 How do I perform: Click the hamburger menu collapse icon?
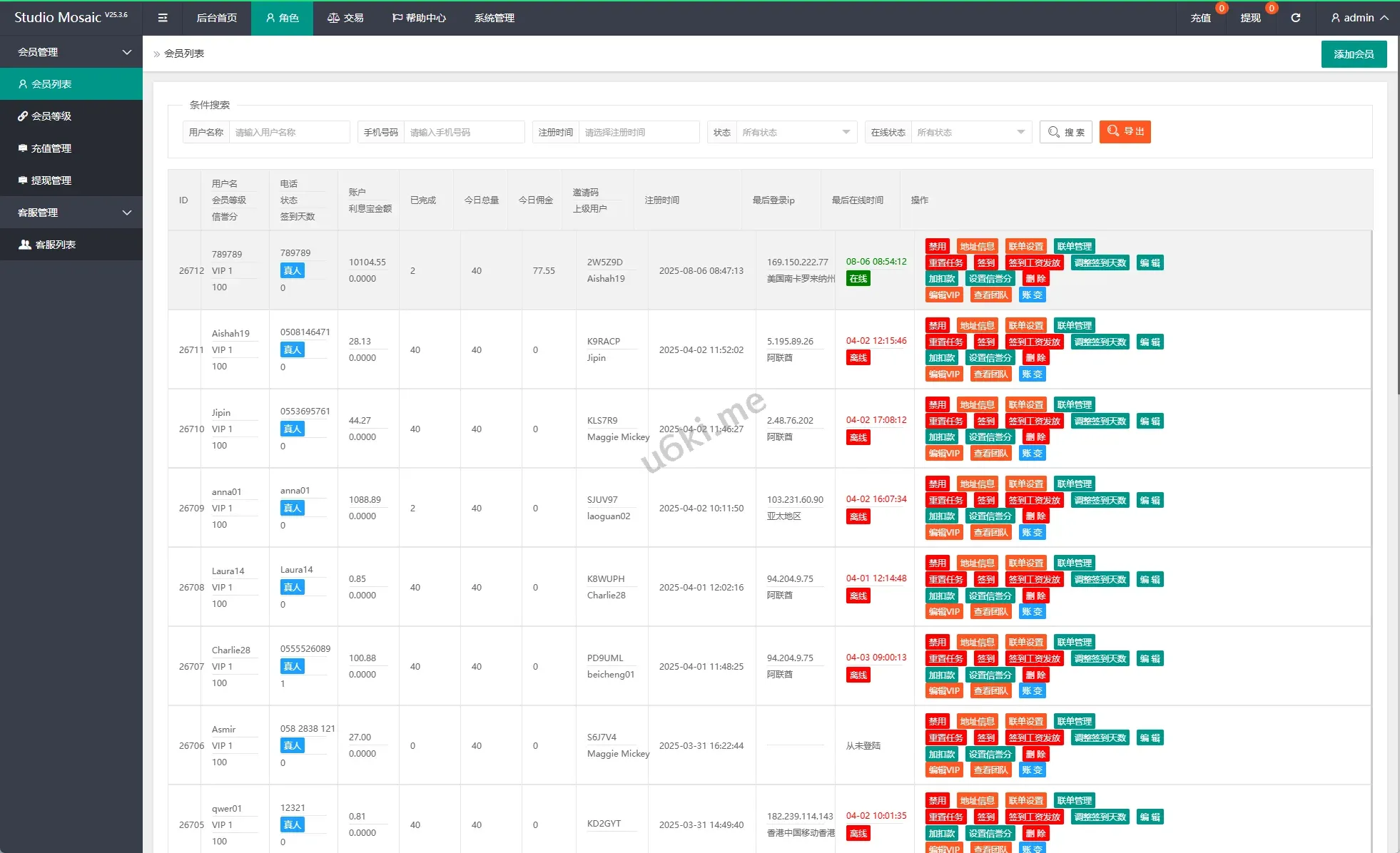(x=163, y=18)
